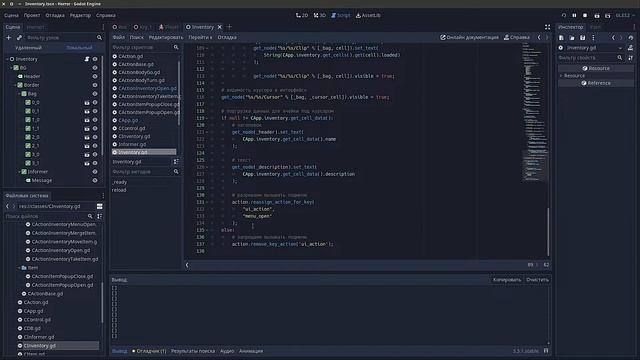The height and width of the screenshot is (360, 640).
Task: Open the Отладчик (1) bottom panel
Action: coord(149,351)
